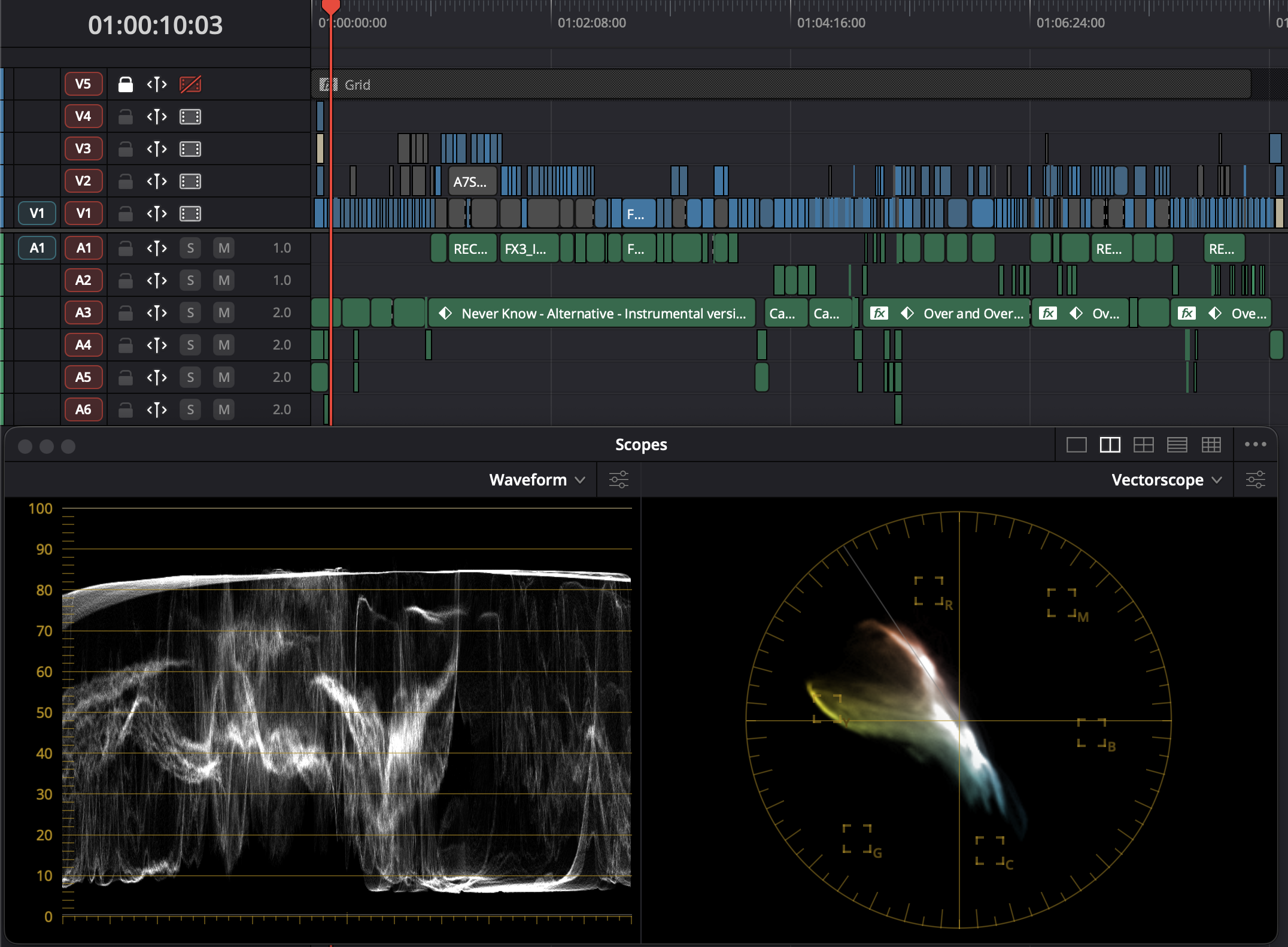This screenshot has height=947, width=1288.
Task: Mute the A4 audio track
Action: 224,345
